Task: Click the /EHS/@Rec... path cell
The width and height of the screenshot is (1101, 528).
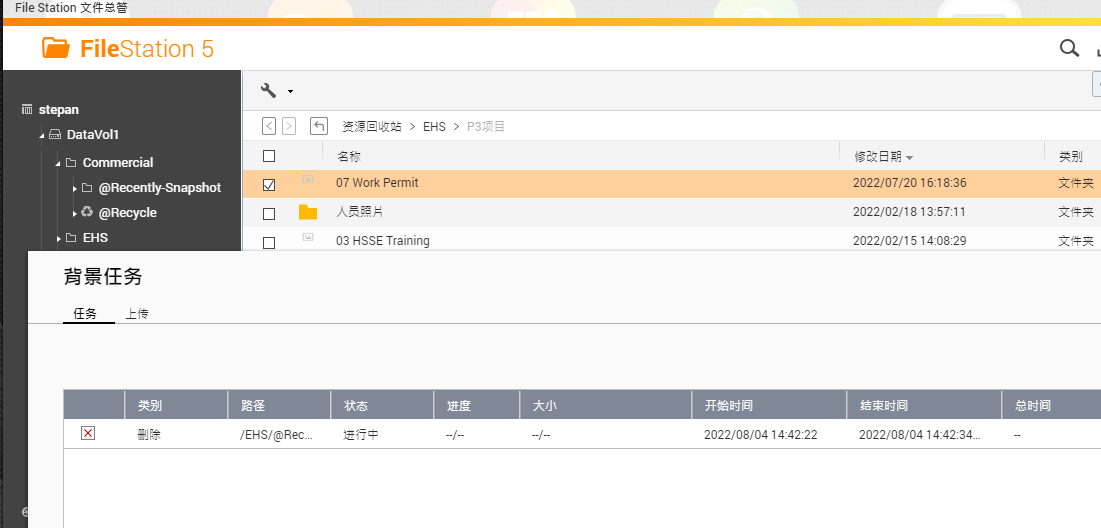Action: click(x=276, y=435)
